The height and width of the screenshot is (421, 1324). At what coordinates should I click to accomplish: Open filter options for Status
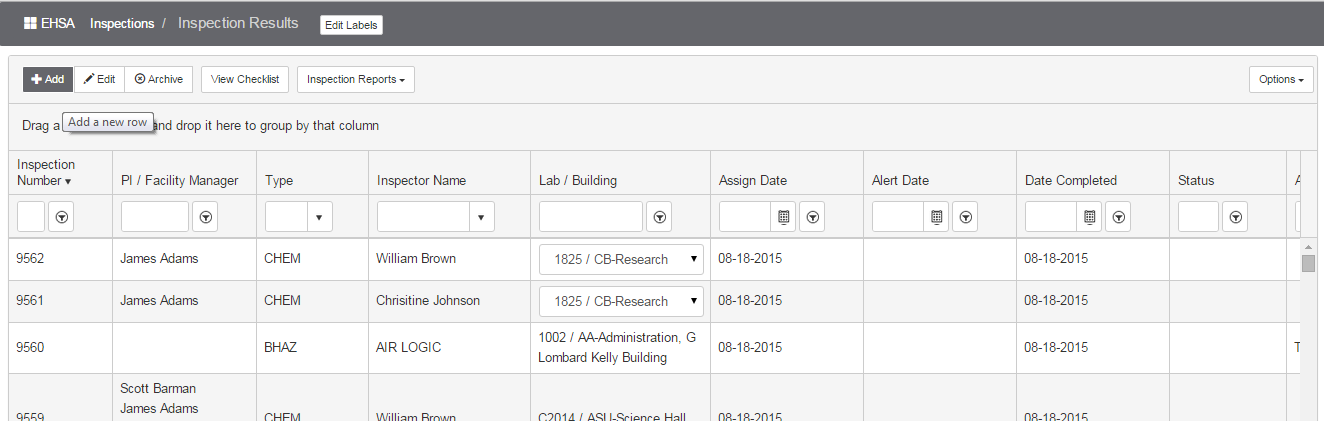pyautogui.click(x=1236, y=216)
